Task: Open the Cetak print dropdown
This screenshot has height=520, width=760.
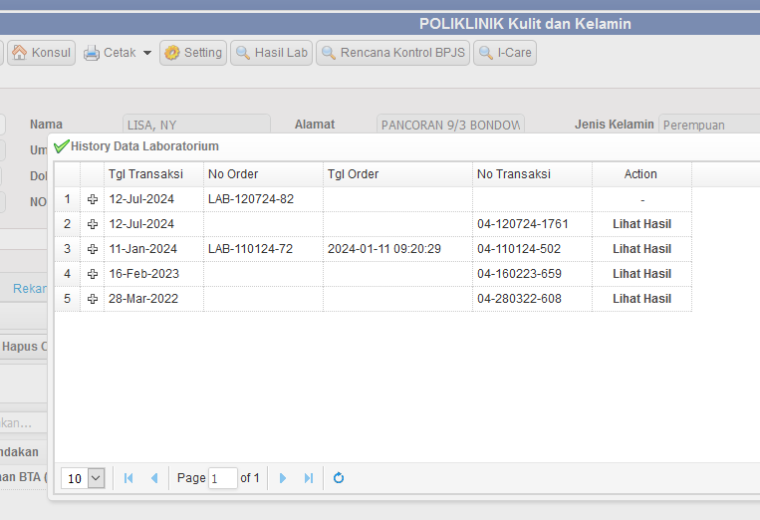Action: coord(117,53)
